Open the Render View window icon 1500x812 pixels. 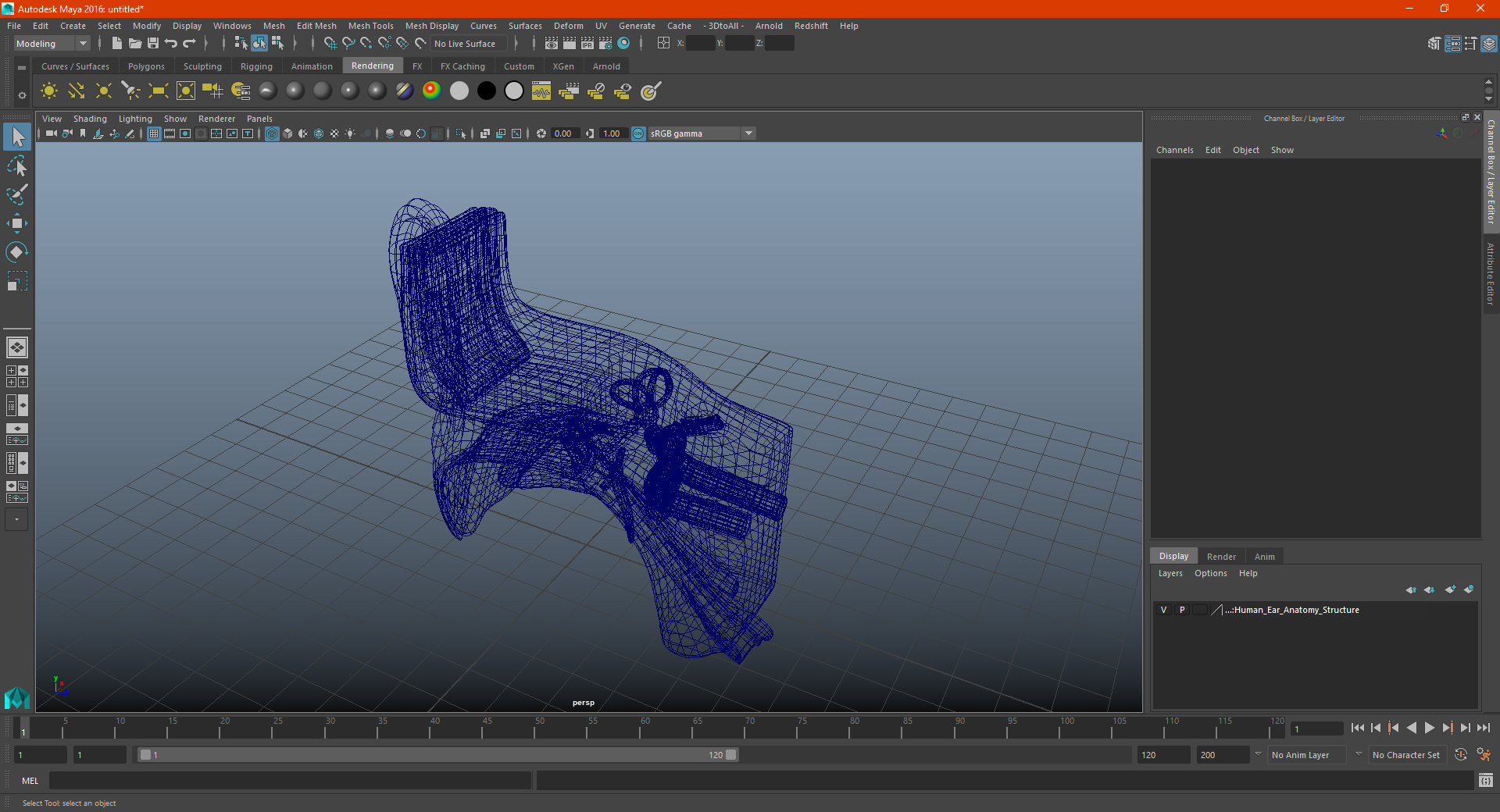point(552,44)
